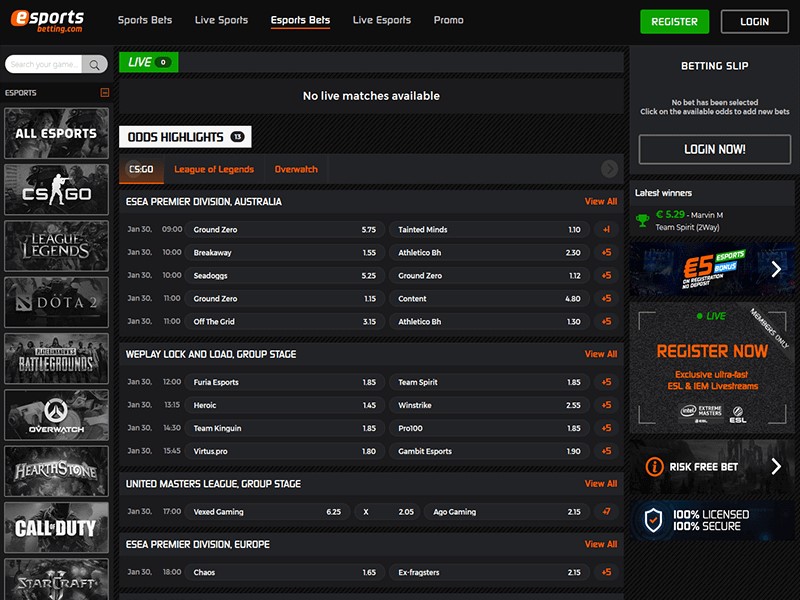This screenshot has width=800, height=600.
Task: Bet on Team Kinguin at 1.85
Action: pyautogui.click(x=285, y=428)
